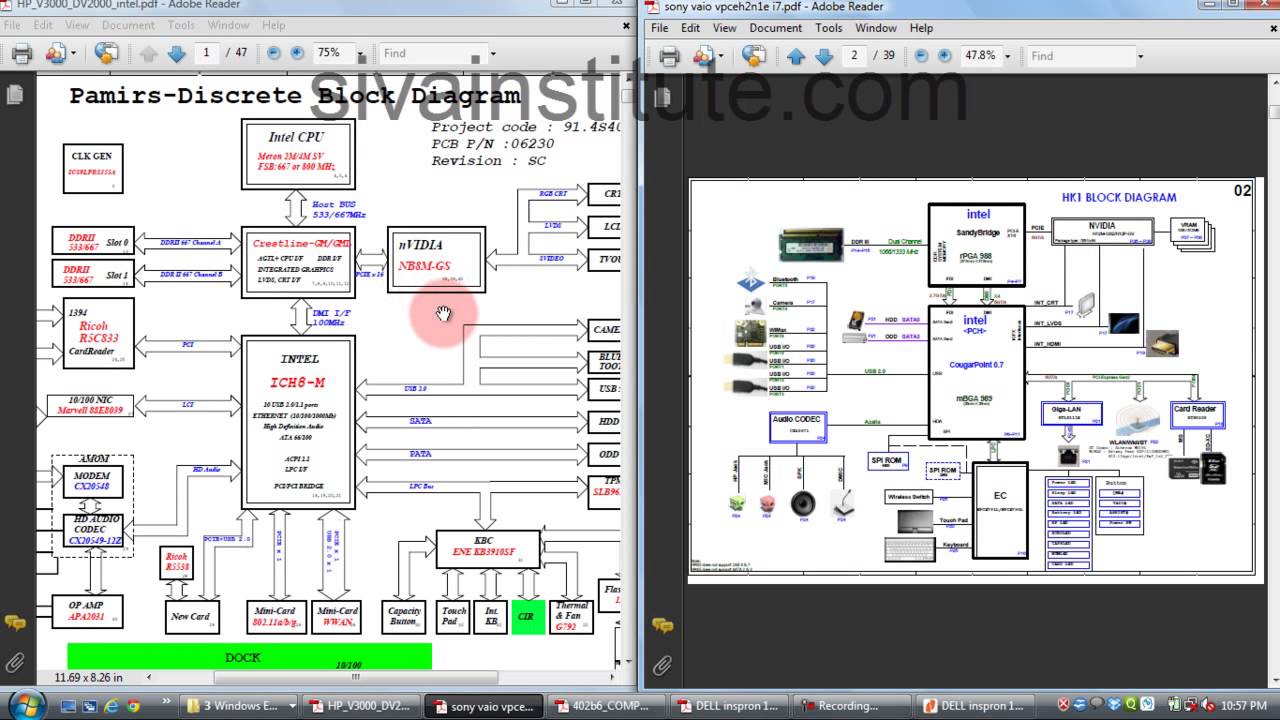
Task: Open the Tools menu in the Sony Vaio window
Action: click(x=829, y=28)
